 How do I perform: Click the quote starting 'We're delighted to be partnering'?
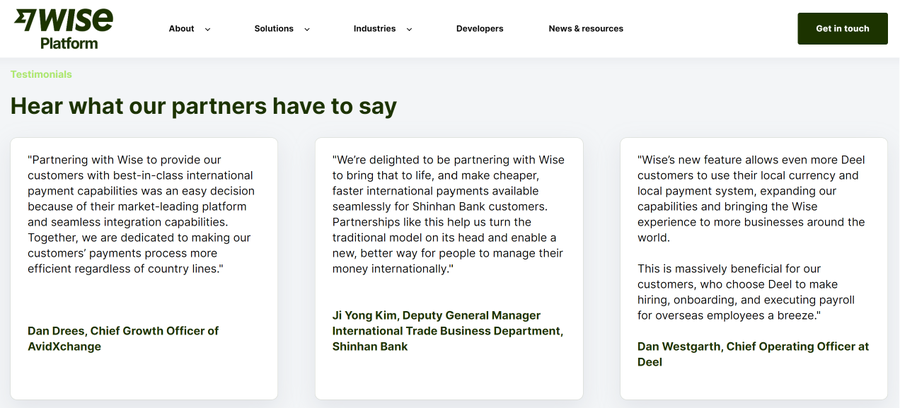click(x=448, y=214)
